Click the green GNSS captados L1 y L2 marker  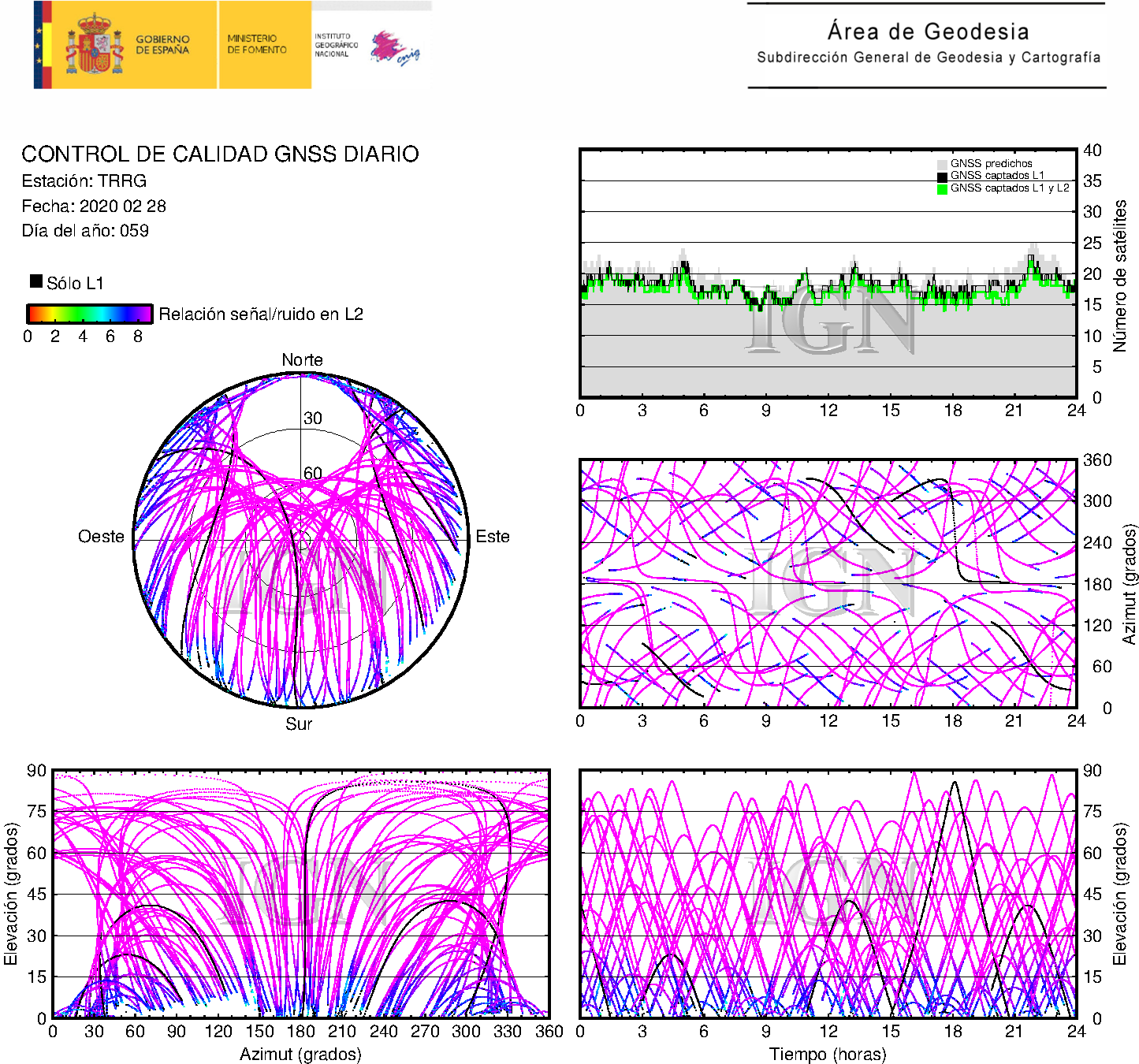point(942,188)
